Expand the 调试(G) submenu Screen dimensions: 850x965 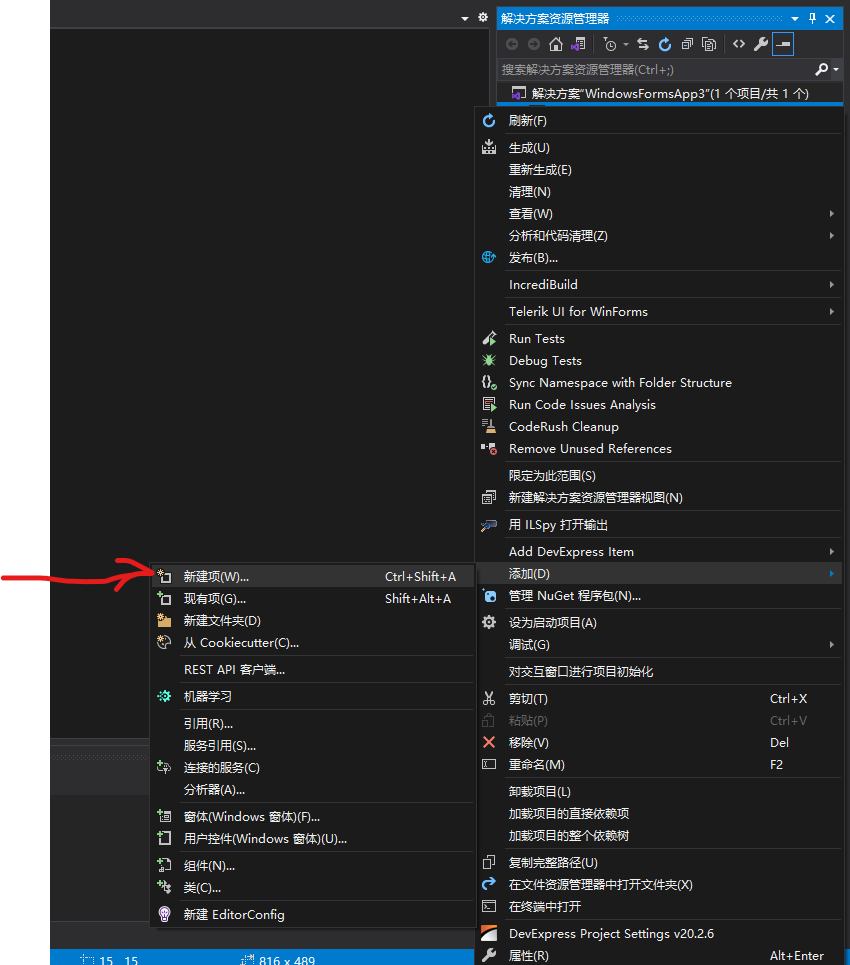[x=659, y=645]
